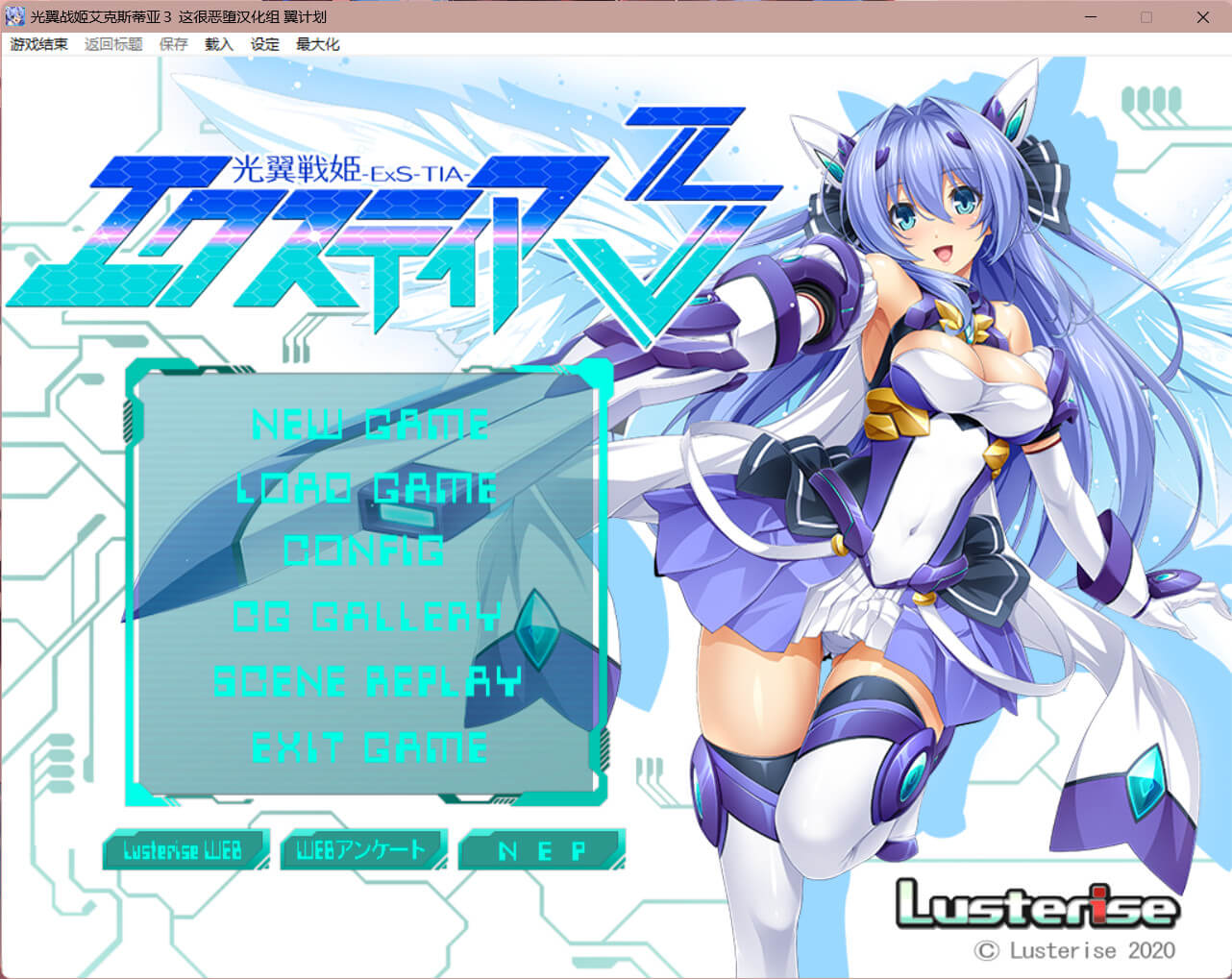View the CG GALLERY
Image resolution: width=1232 pixels, height=979 pixels.
click(367, 616)
